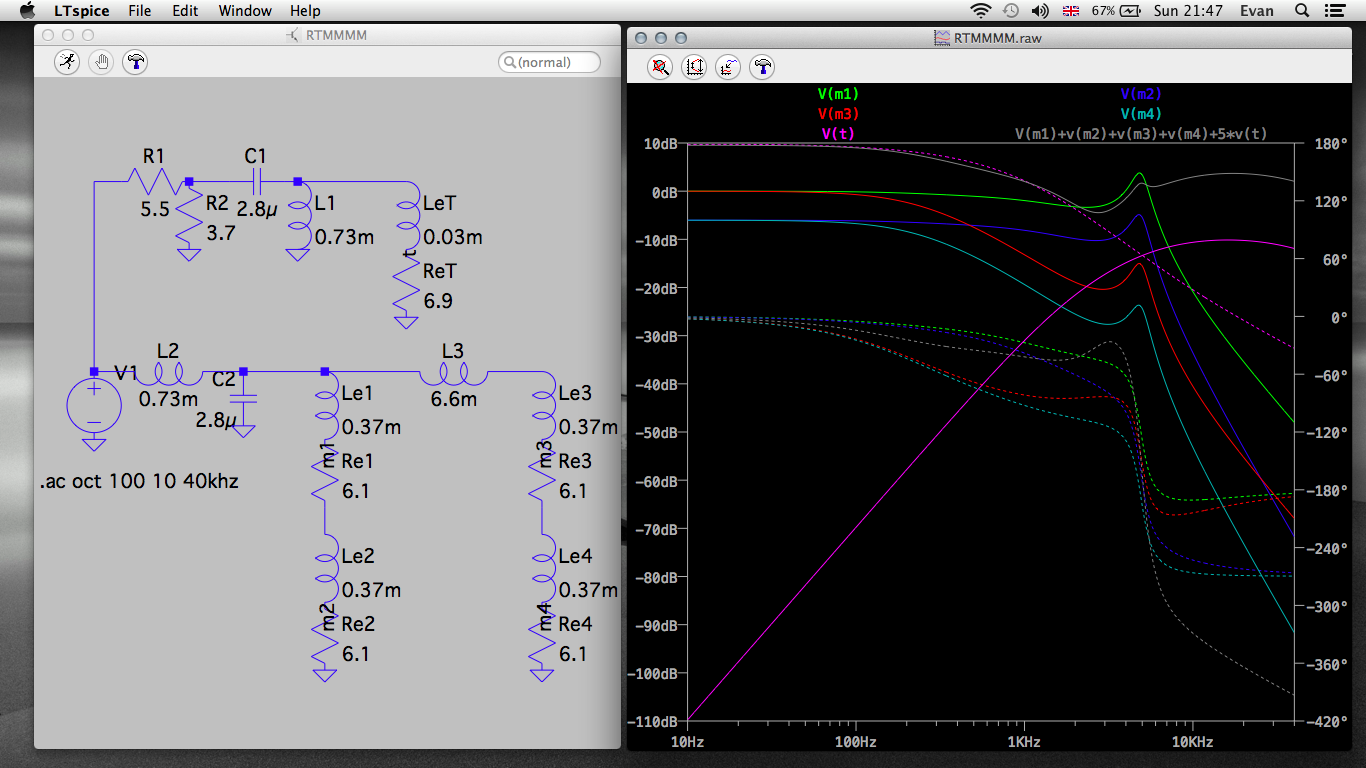Open the Window menu
The width and height of the screenshot is (1366, 768).
(x=245, y=11)
